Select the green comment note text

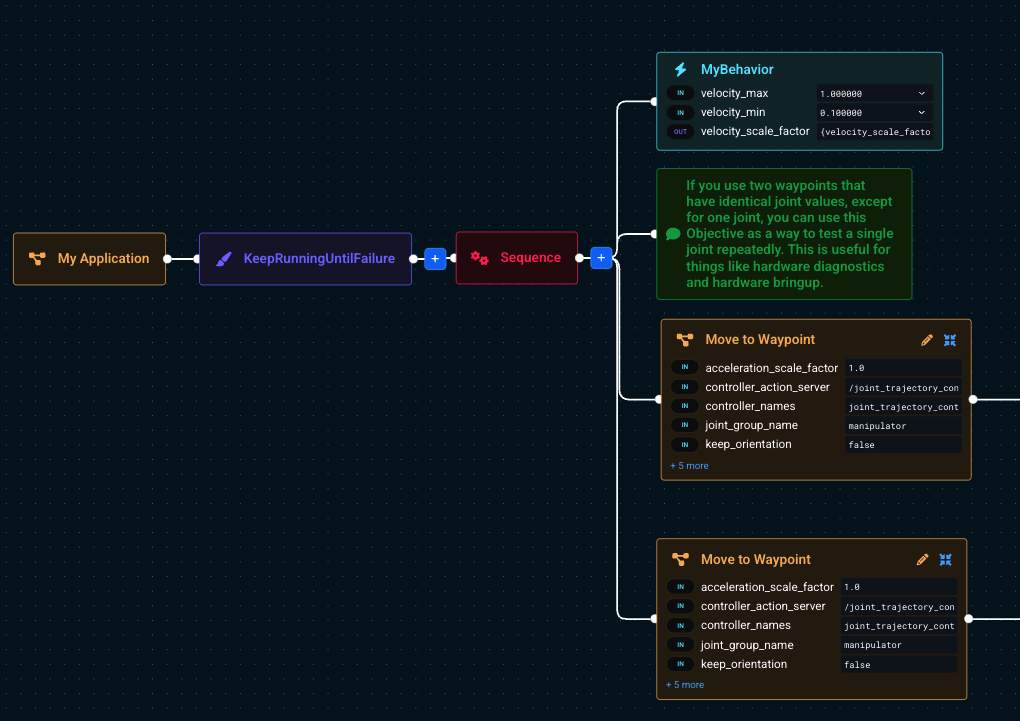(x=789, y=234)
